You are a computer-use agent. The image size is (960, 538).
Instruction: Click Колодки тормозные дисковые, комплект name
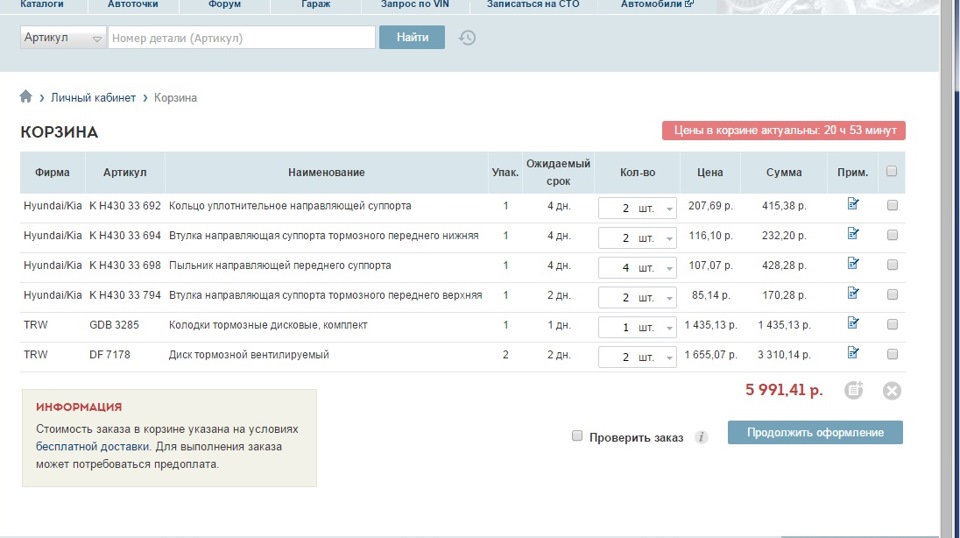[x=268, y=325]
